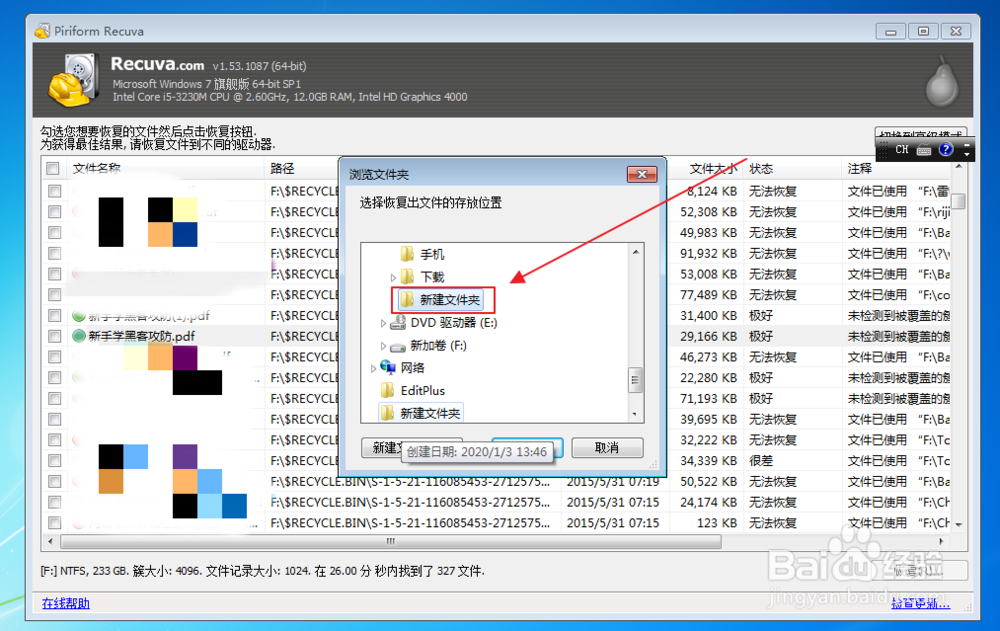Viewport: 1000px width, 631px height.
Task: Click the 网络 network icon
Action: click(x=388, y=367)
